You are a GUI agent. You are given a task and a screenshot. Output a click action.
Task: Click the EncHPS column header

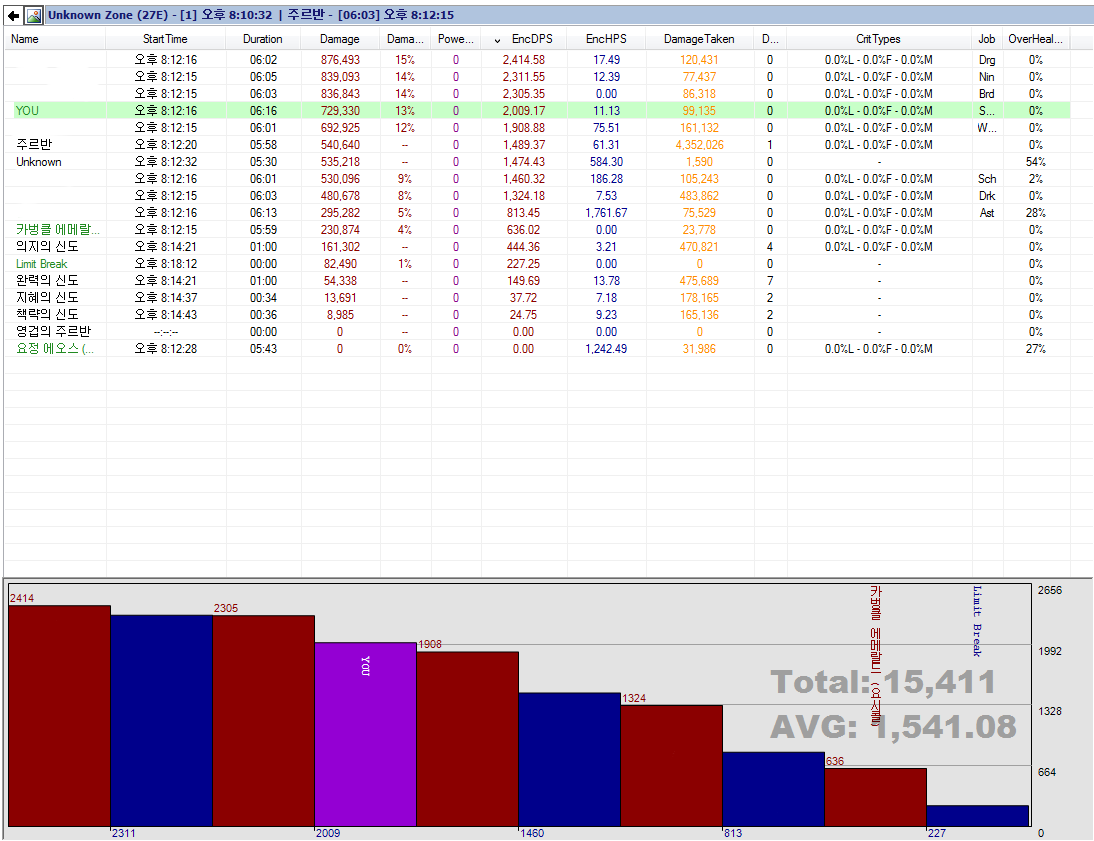(606, 39)
